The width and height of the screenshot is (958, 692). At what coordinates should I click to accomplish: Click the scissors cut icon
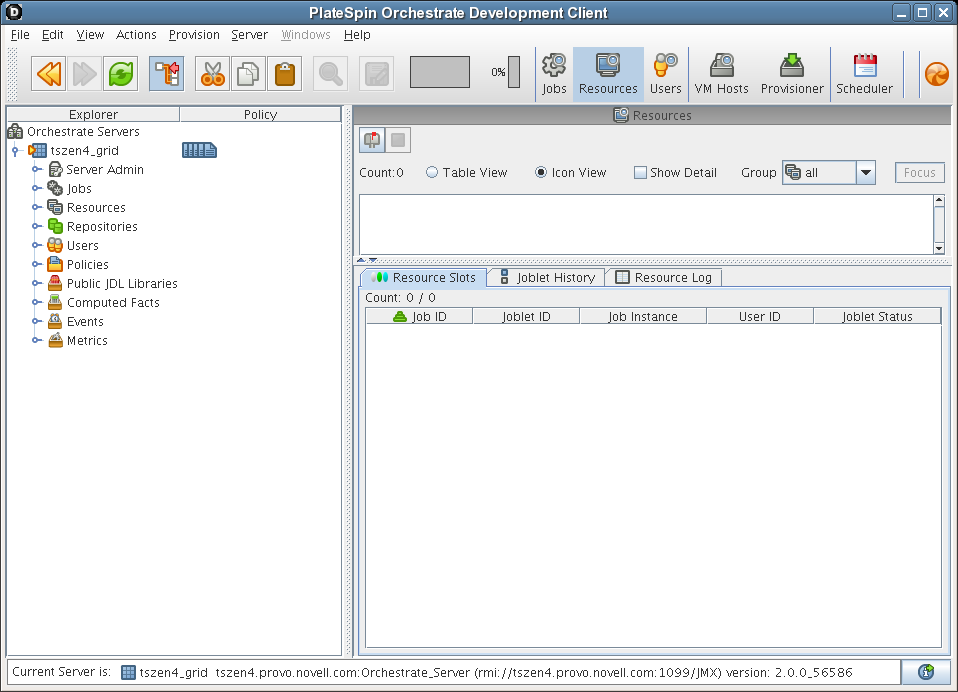point(213,74)
